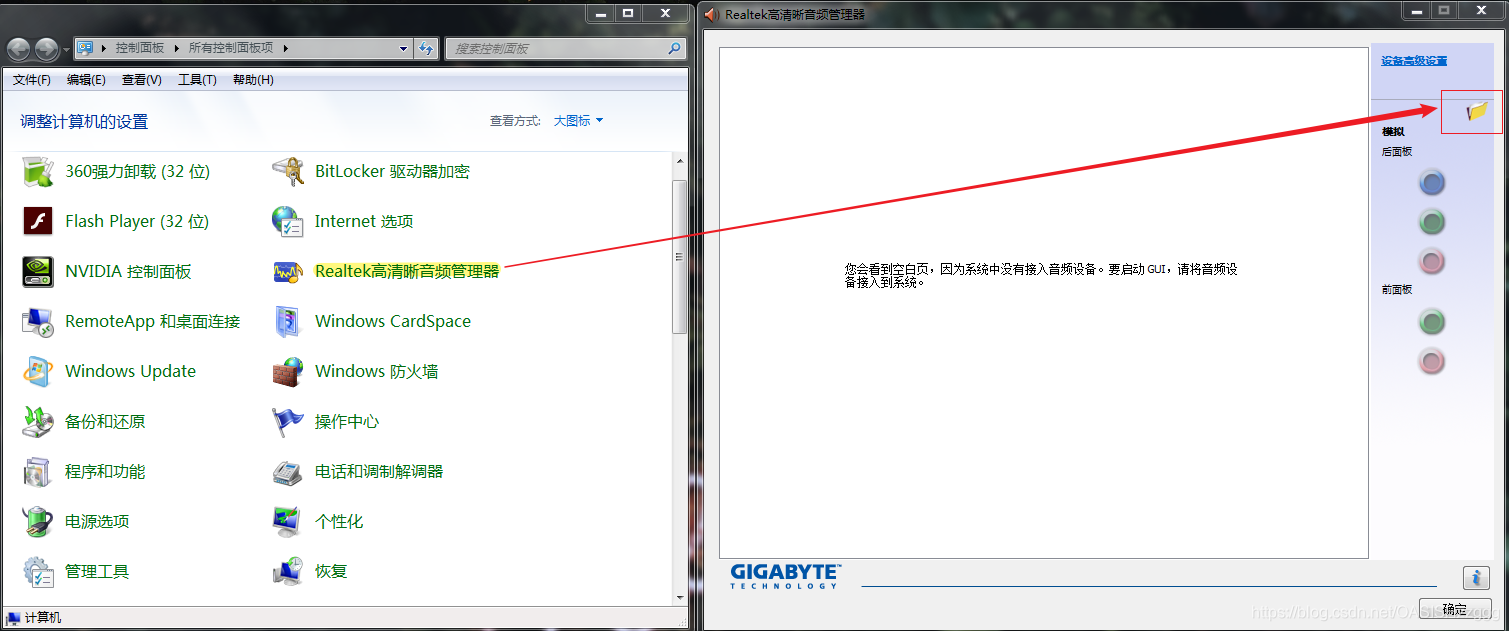Open the 电源选项 battery icon
The width and height of the screenshot is (1509, 631).
point(38,521)
